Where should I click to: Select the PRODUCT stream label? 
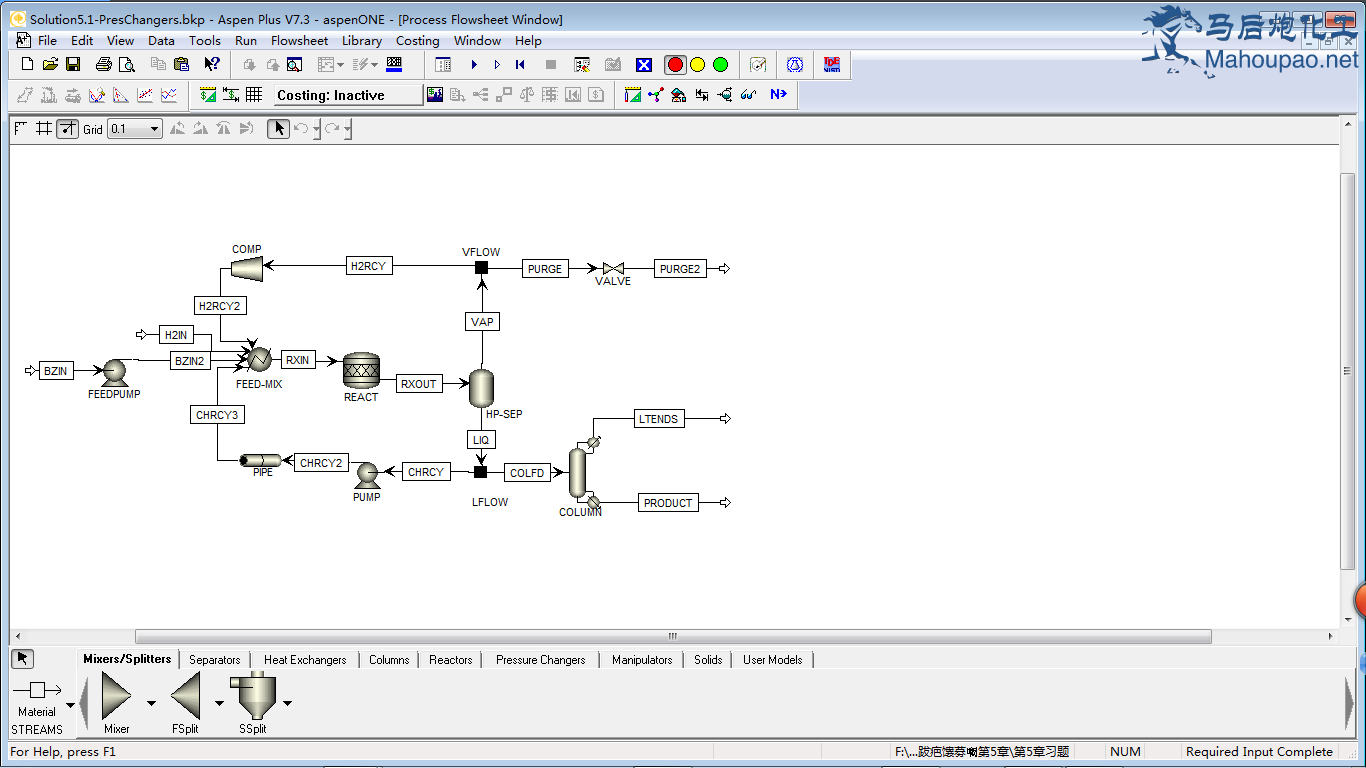coord(668,503)
